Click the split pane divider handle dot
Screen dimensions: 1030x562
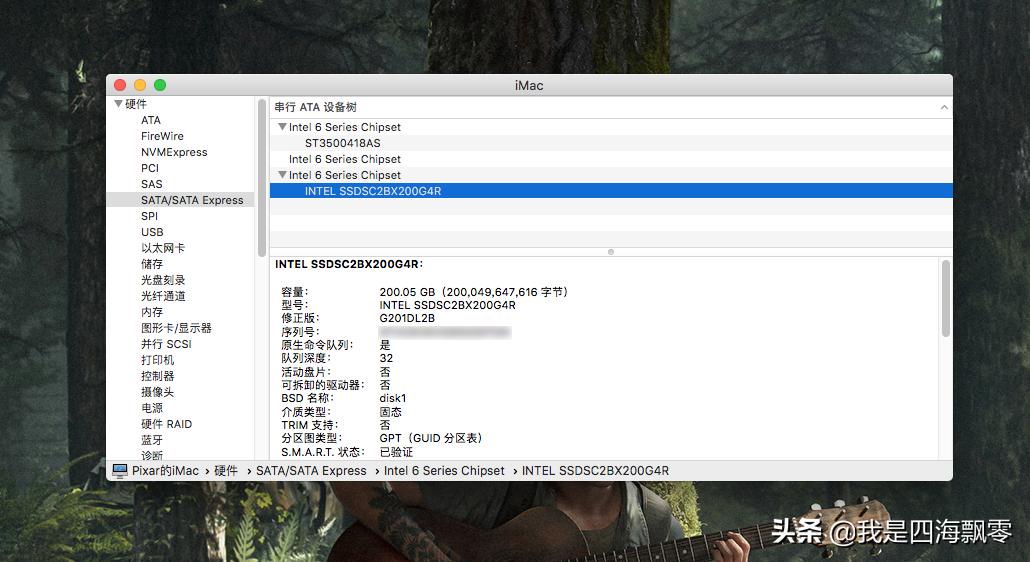click(611, 252)
